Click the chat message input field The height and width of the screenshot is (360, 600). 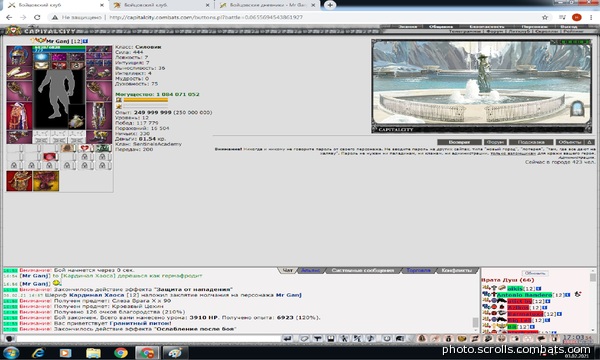coord(148,339)
